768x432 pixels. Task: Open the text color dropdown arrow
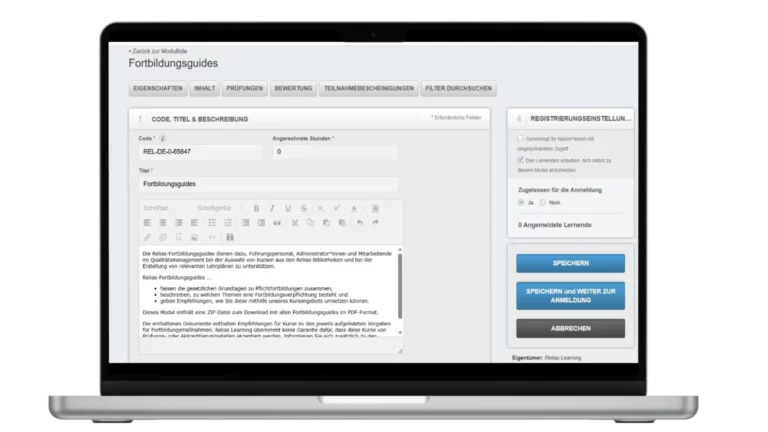[x=364, y=209]
